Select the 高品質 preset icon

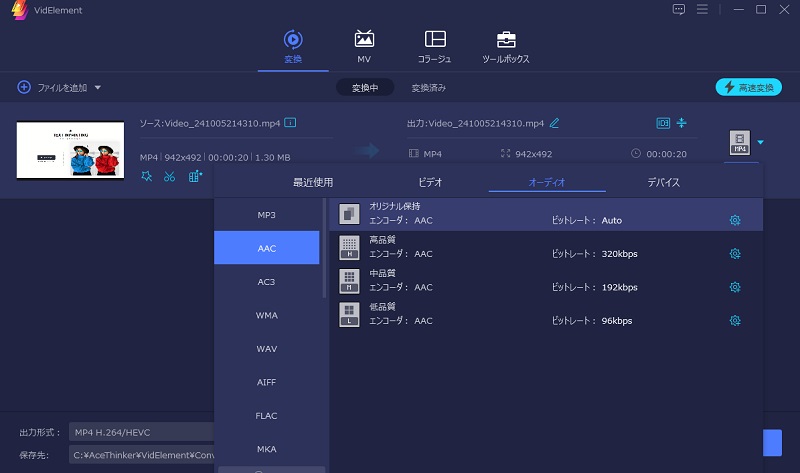(x=349, y=247)
